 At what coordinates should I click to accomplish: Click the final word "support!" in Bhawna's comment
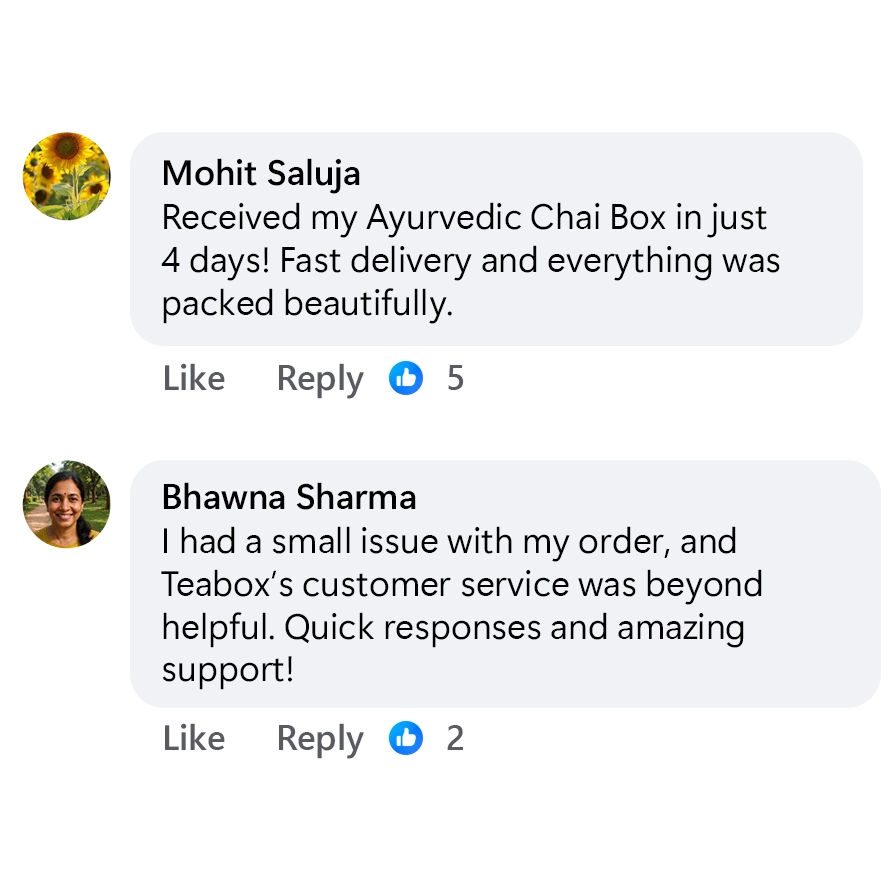coord(228,670)
